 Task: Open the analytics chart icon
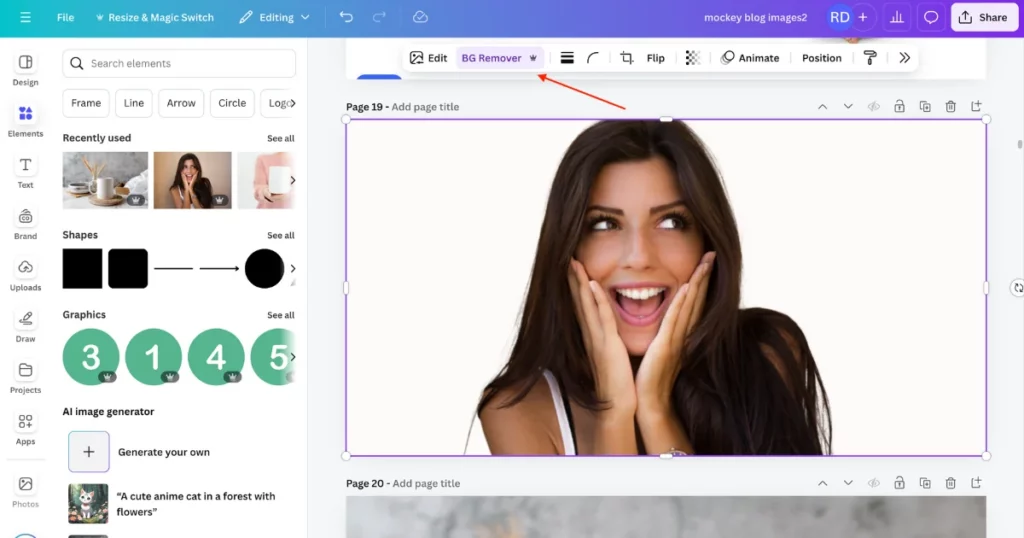tap(897, 18)
